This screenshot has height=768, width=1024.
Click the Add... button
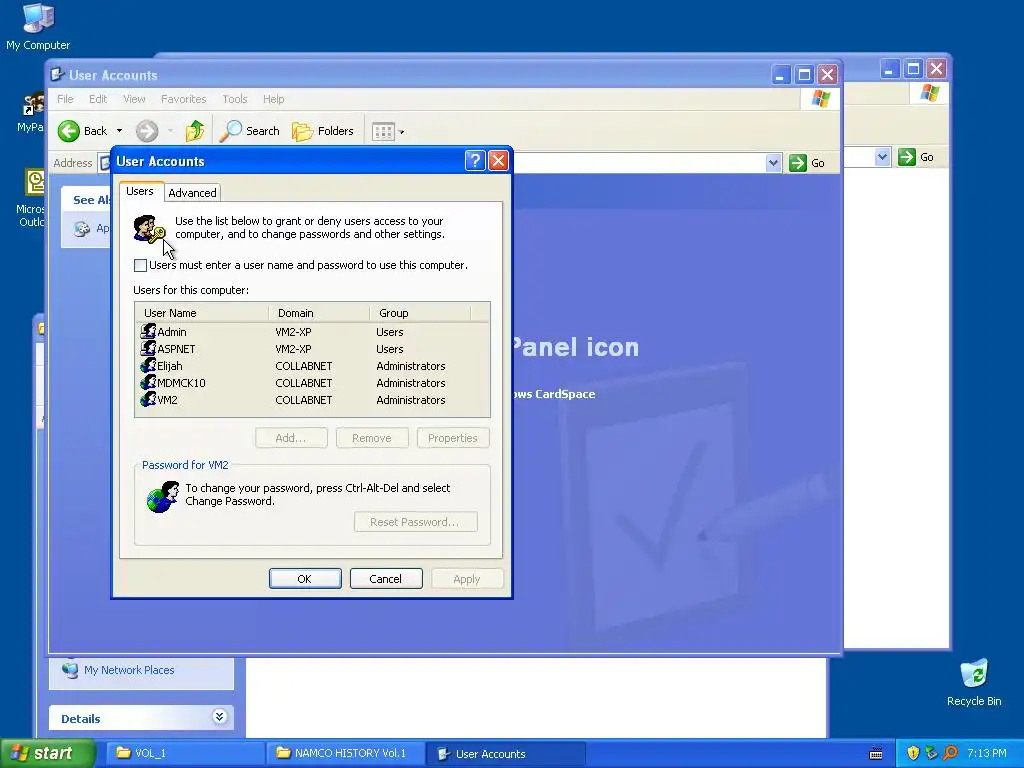pyautogui.click(x=291, y=438)
